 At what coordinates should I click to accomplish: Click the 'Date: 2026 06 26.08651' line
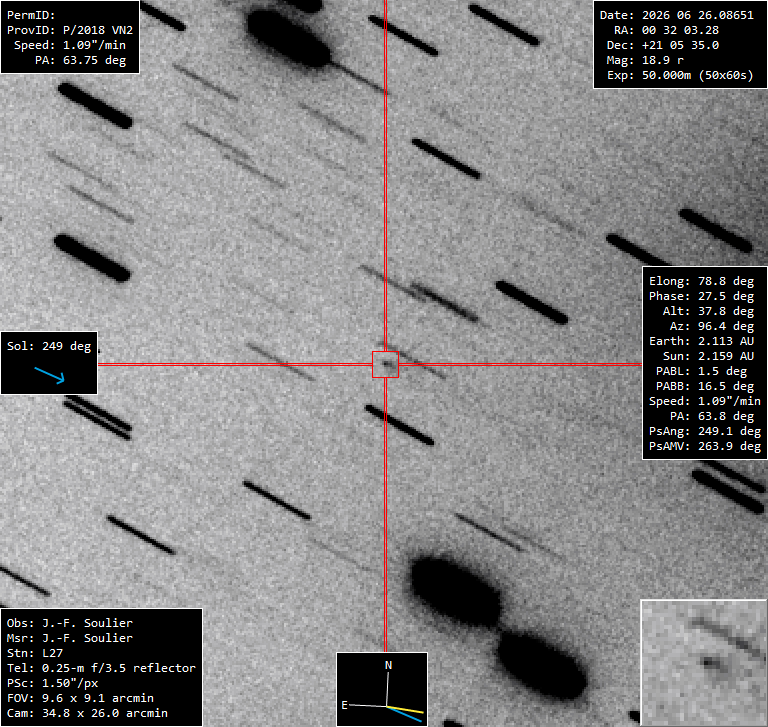coord(676,15)
